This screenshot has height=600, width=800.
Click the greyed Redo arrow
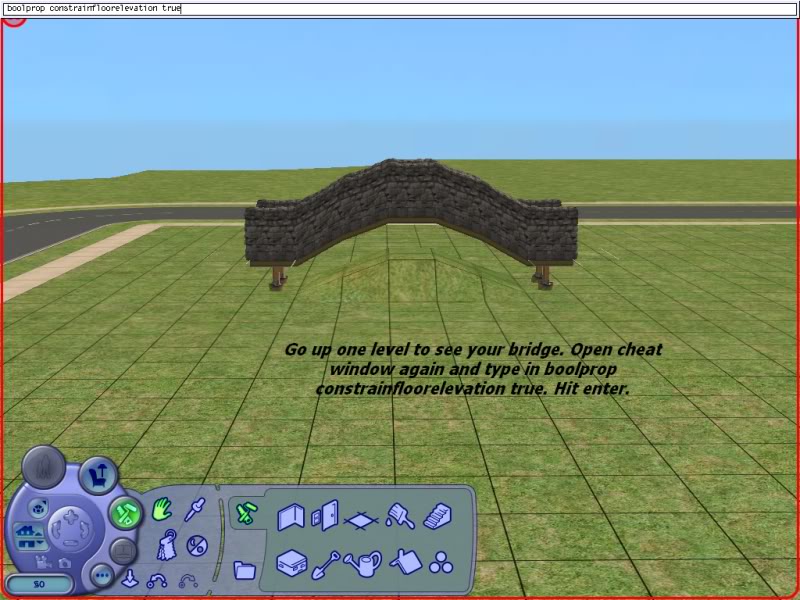[x=188, y=581]
